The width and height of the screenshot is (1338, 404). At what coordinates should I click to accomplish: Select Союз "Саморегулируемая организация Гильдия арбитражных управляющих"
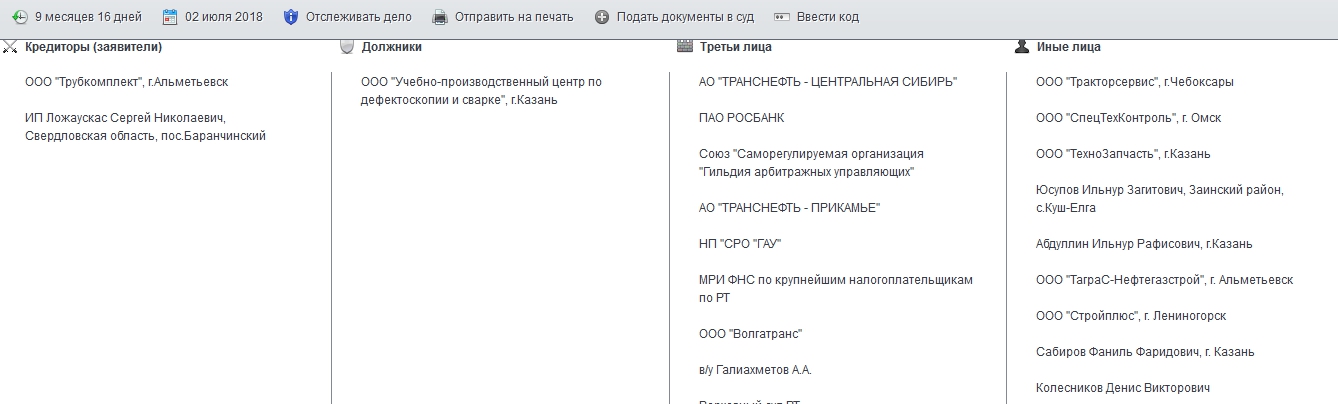(x=812, y=163)
